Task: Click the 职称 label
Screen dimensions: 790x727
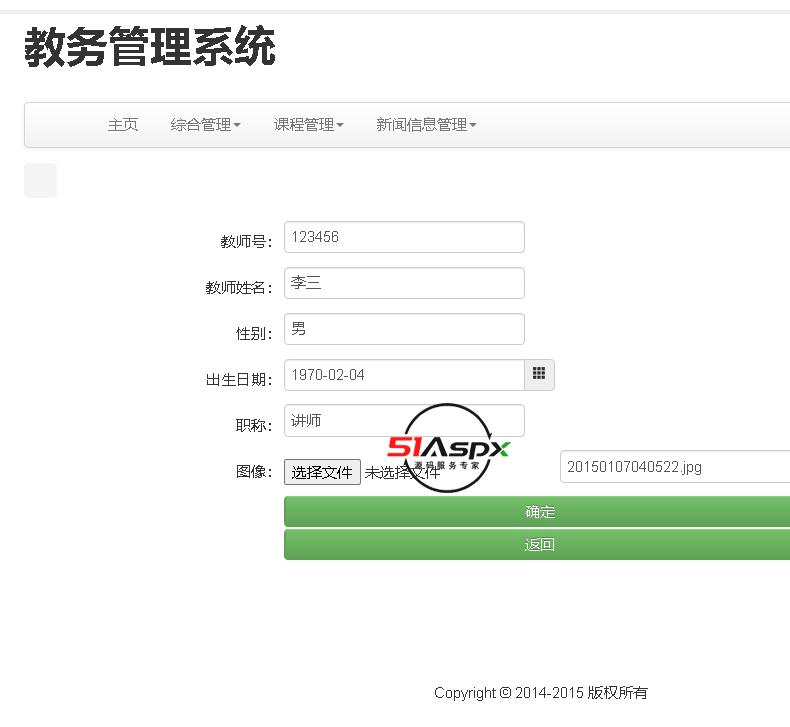Action: [x=254, y=425]
